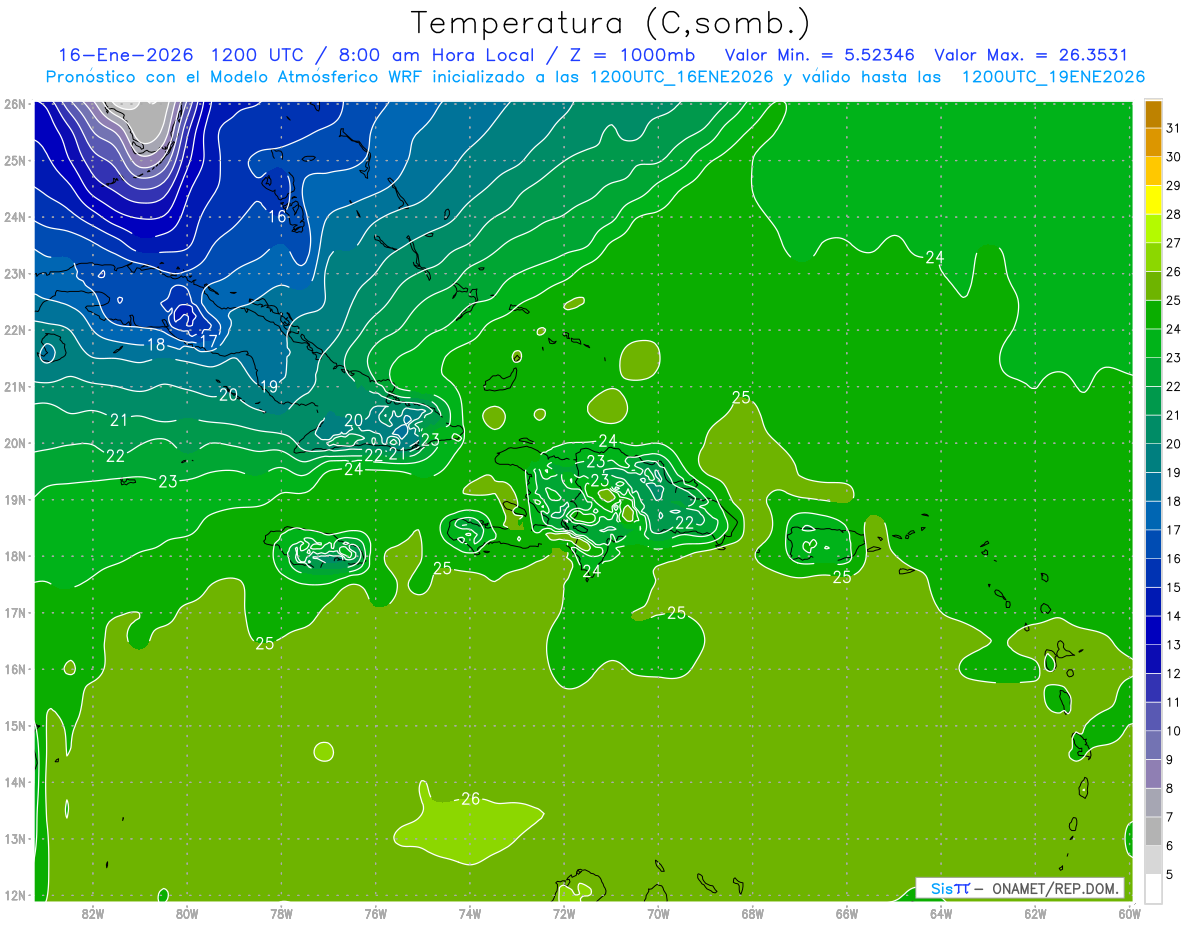Click the 60W longitude axis label
1200x927 pixels.
pyautogui.click(x=1129, y=912)
